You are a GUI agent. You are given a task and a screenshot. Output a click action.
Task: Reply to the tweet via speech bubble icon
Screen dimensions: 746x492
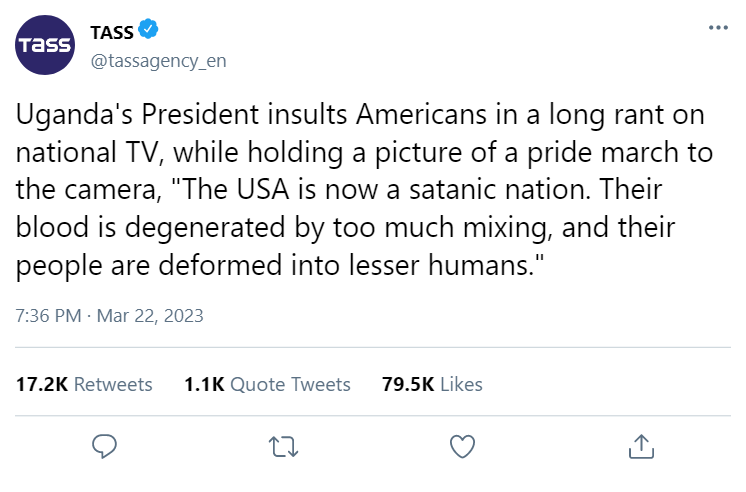click(x=105, y=445)
